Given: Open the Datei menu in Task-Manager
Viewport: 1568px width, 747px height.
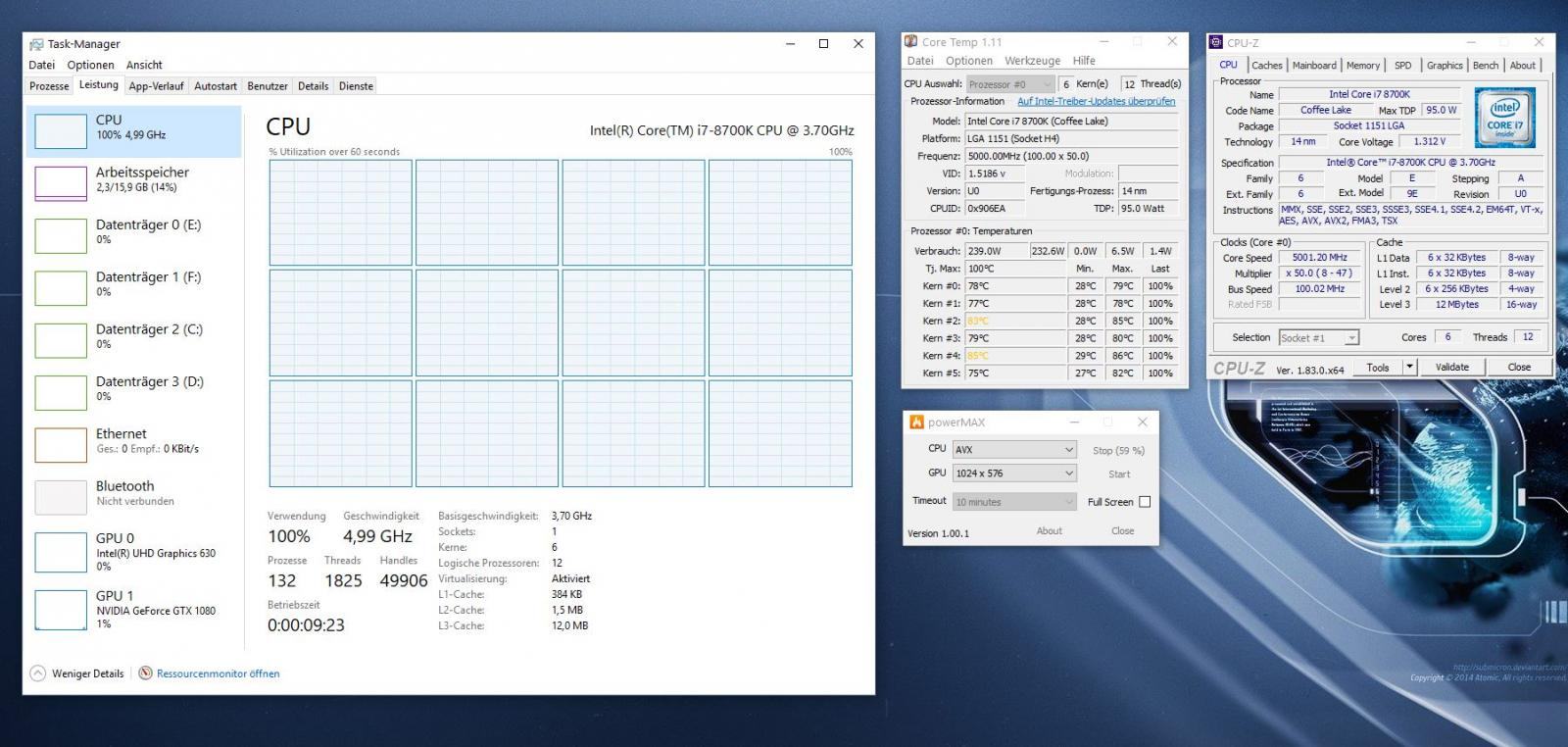Looking at the screenshot, I should click(42, 65).
